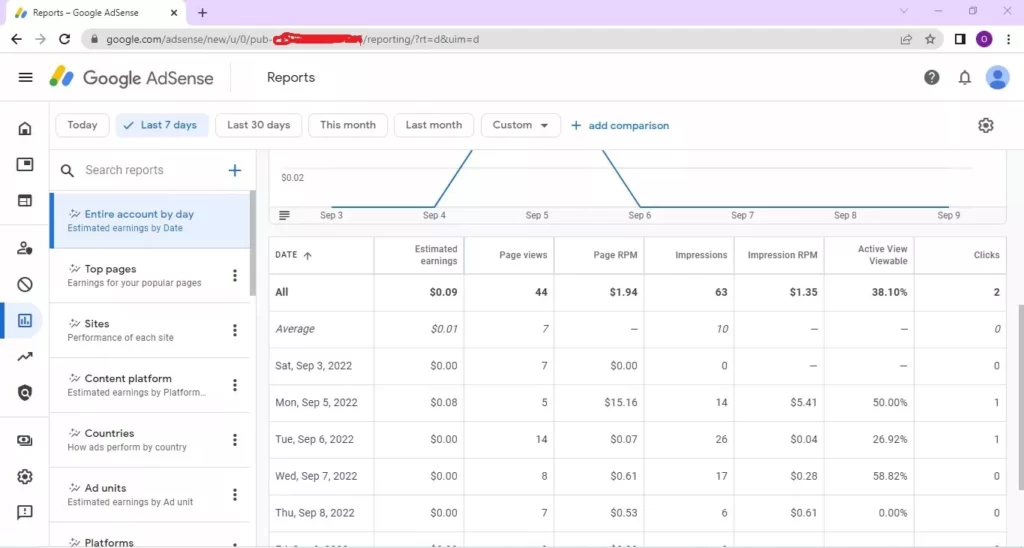The height and width of the screenshot is (548, 1024).
Task: Open Sites report three-dot menu
Action: click(x=234, y=330)
